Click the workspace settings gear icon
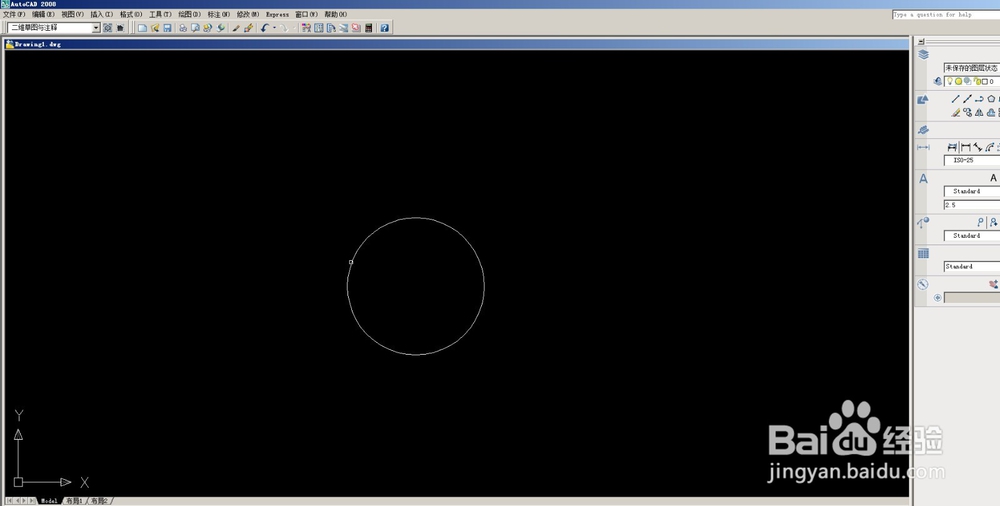 coord(107,28)
